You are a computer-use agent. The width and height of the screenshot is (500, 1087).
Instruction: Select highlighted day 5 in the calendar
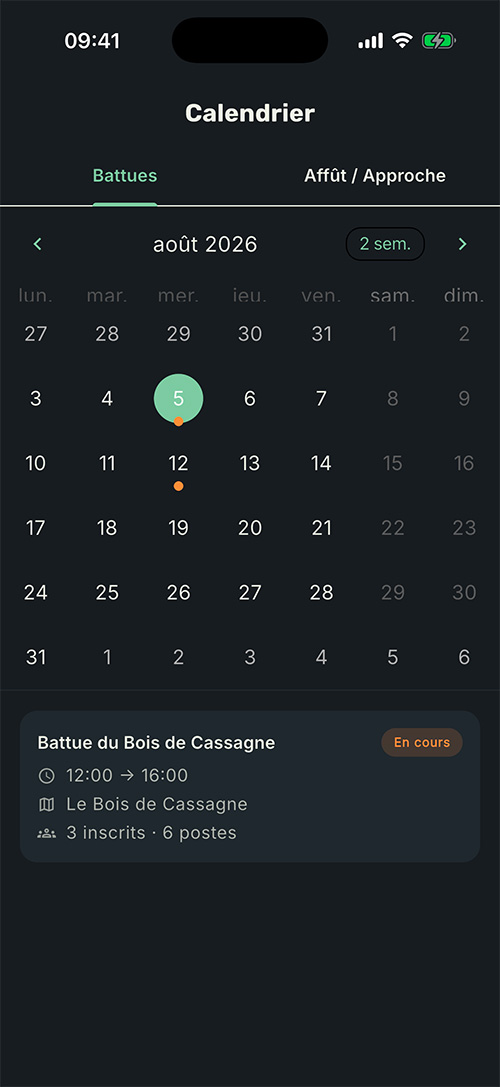[x=178, y=399]
